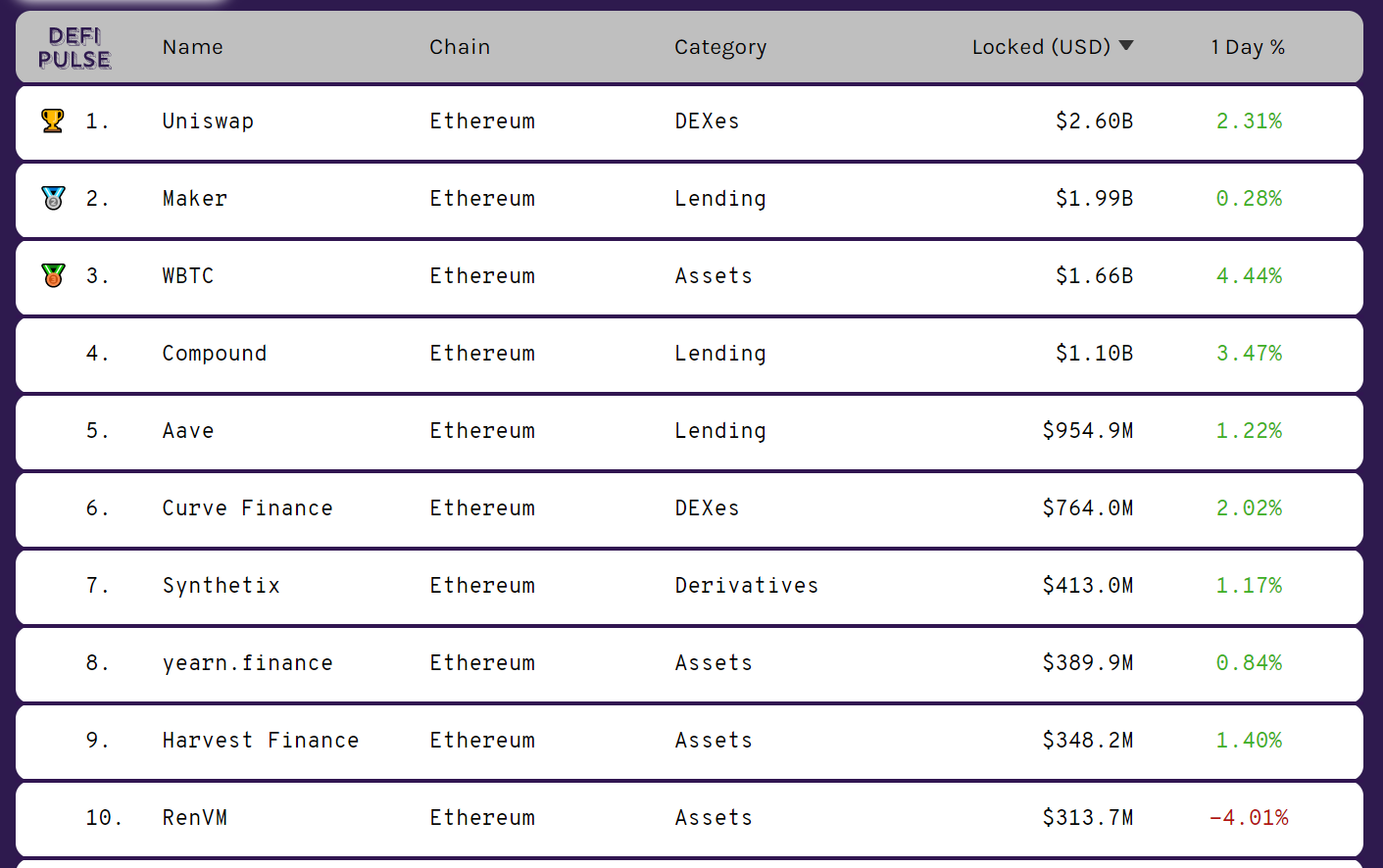The height and width of the screenshot is (868, 1383).
Task: Open the Maker project link
Action: tap(195, 198)
